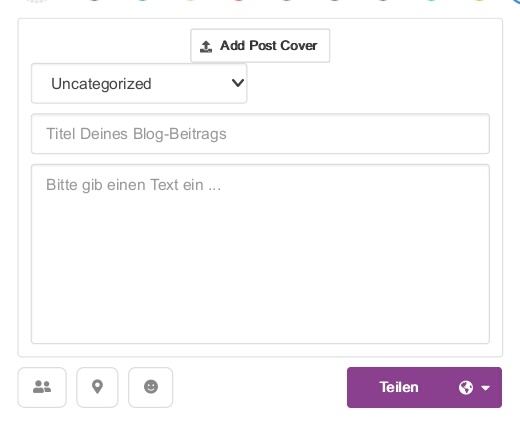Share the post with Teilen button
This screenshot has height=427, width=520.
[x=424, y=387]
